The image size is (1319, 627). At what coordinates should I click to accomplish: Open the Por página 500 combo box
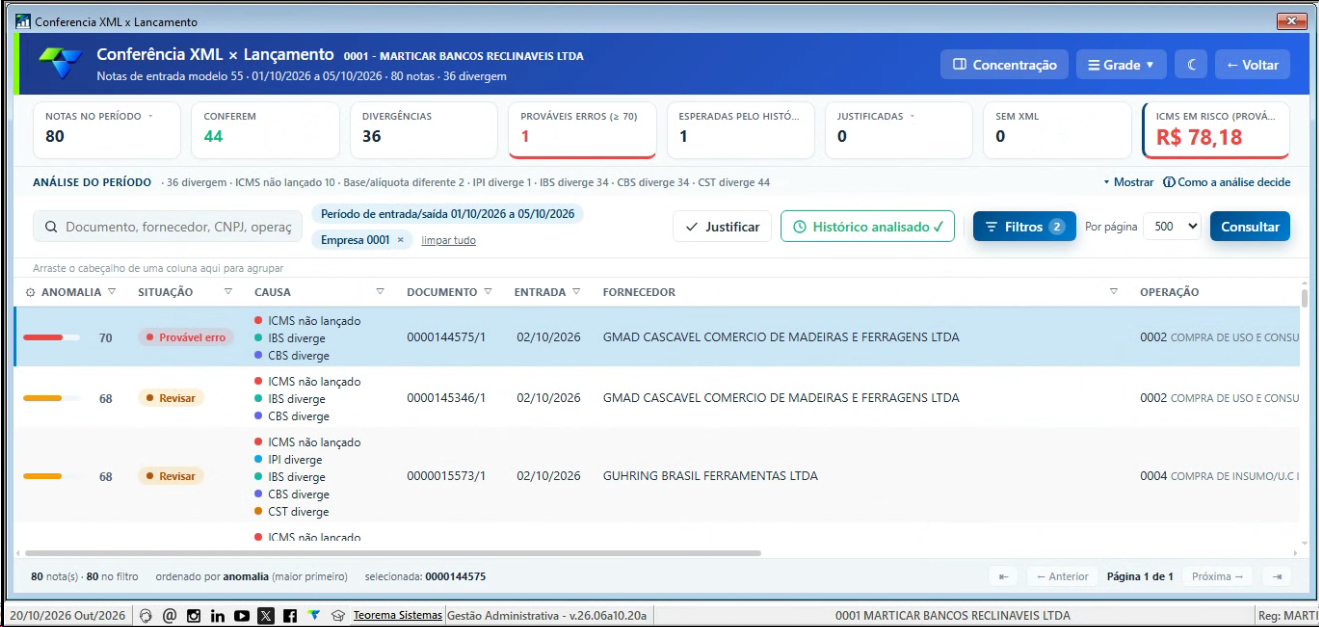[1171, 227]
